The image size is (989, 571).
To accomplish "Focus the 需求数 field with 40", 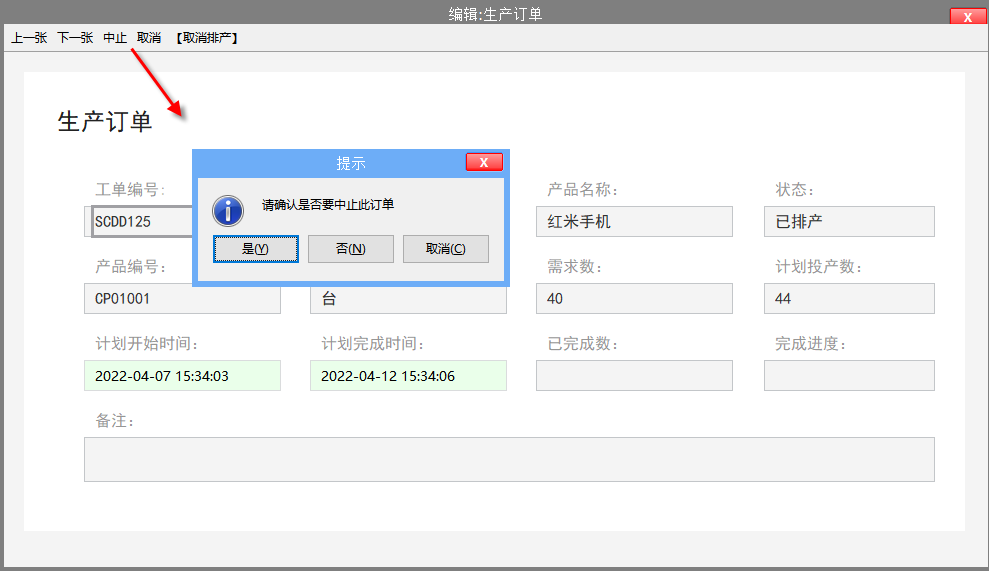I will point(635,298).
